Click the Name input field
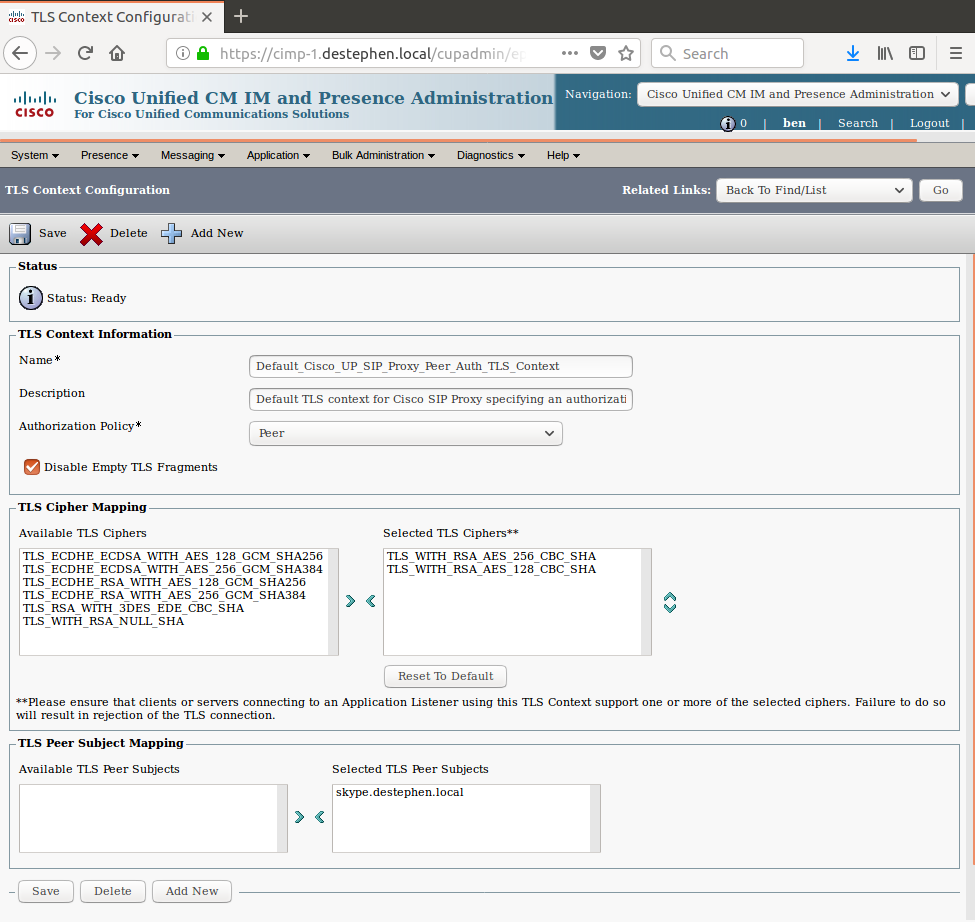This screenshot has width=975, height=922. (x=441, y=366)
